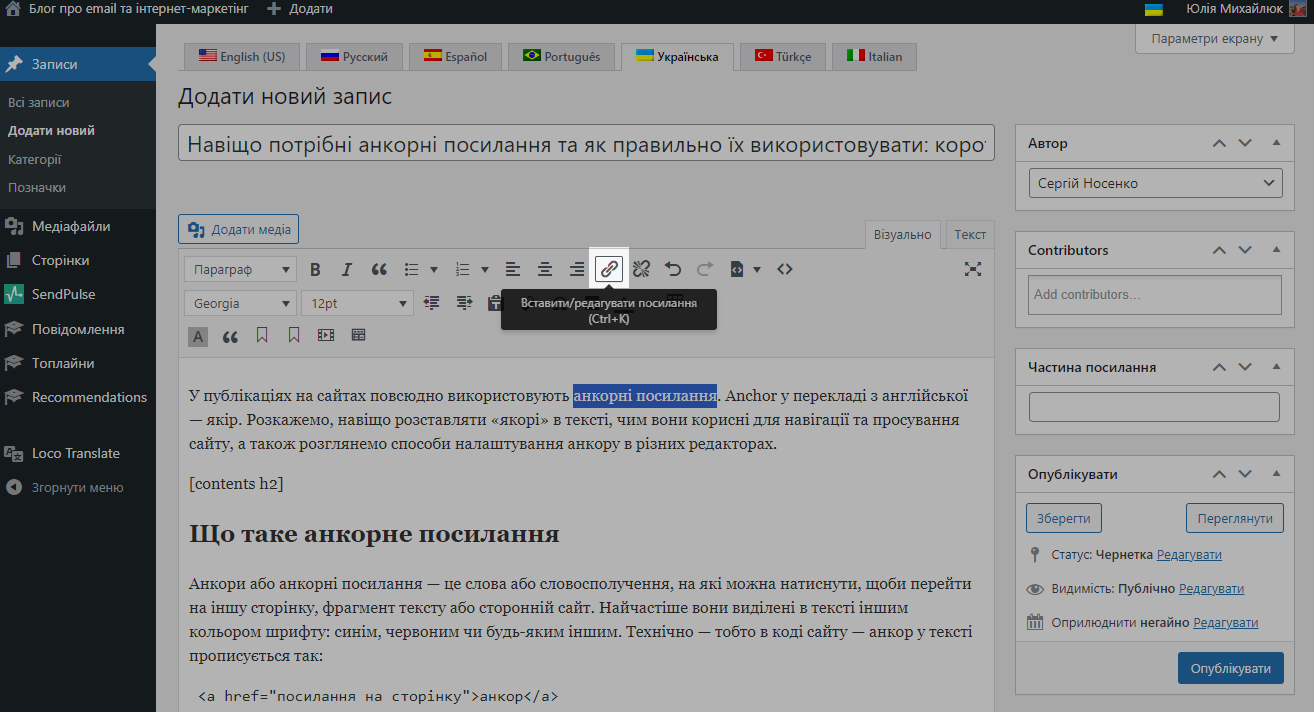Click the quote icon in the third toolbar row
Screen dimensions: 1314x712
click(x=230, y=336)
